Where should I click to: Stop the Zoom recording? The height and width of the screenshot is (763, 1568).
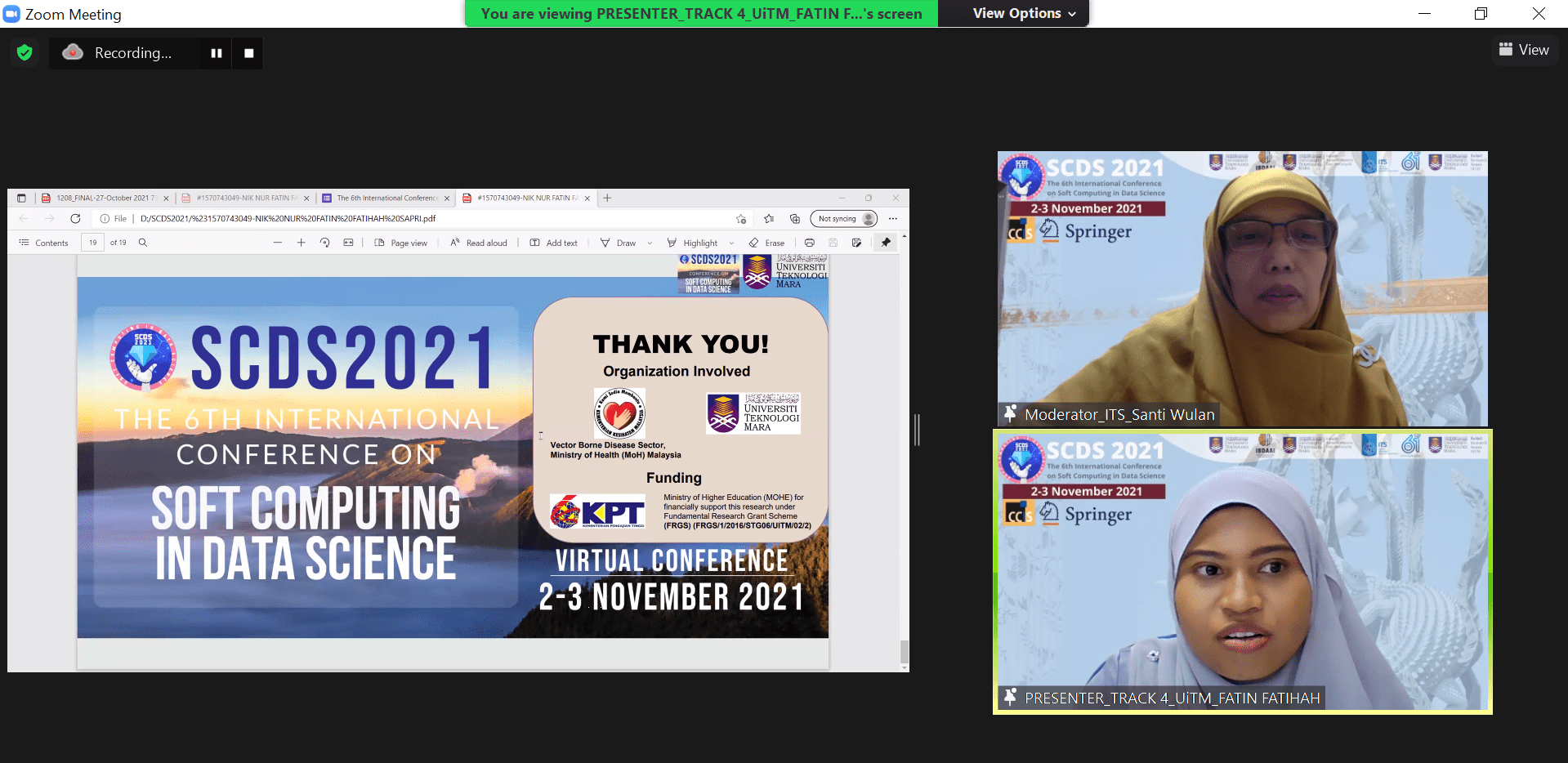(248, 53)
